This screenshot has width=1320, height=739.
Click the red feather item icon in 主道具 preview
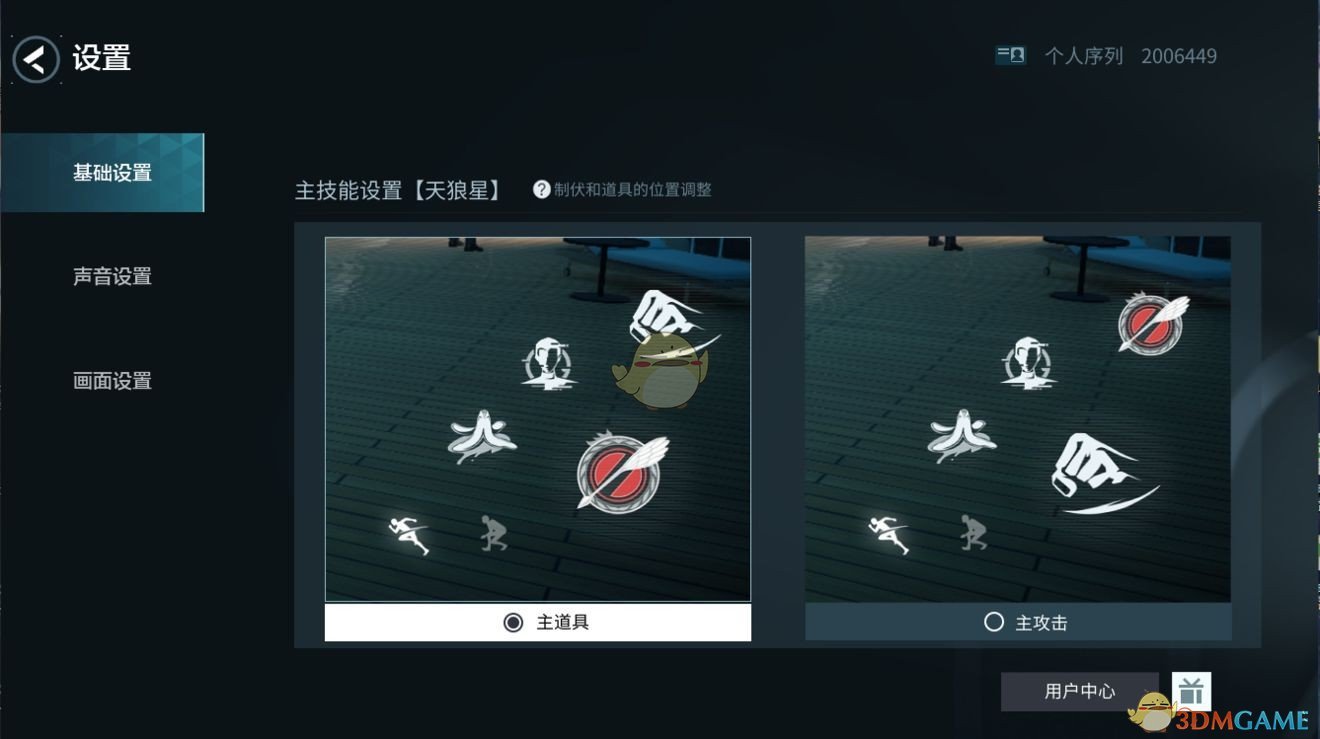(620, 471)
